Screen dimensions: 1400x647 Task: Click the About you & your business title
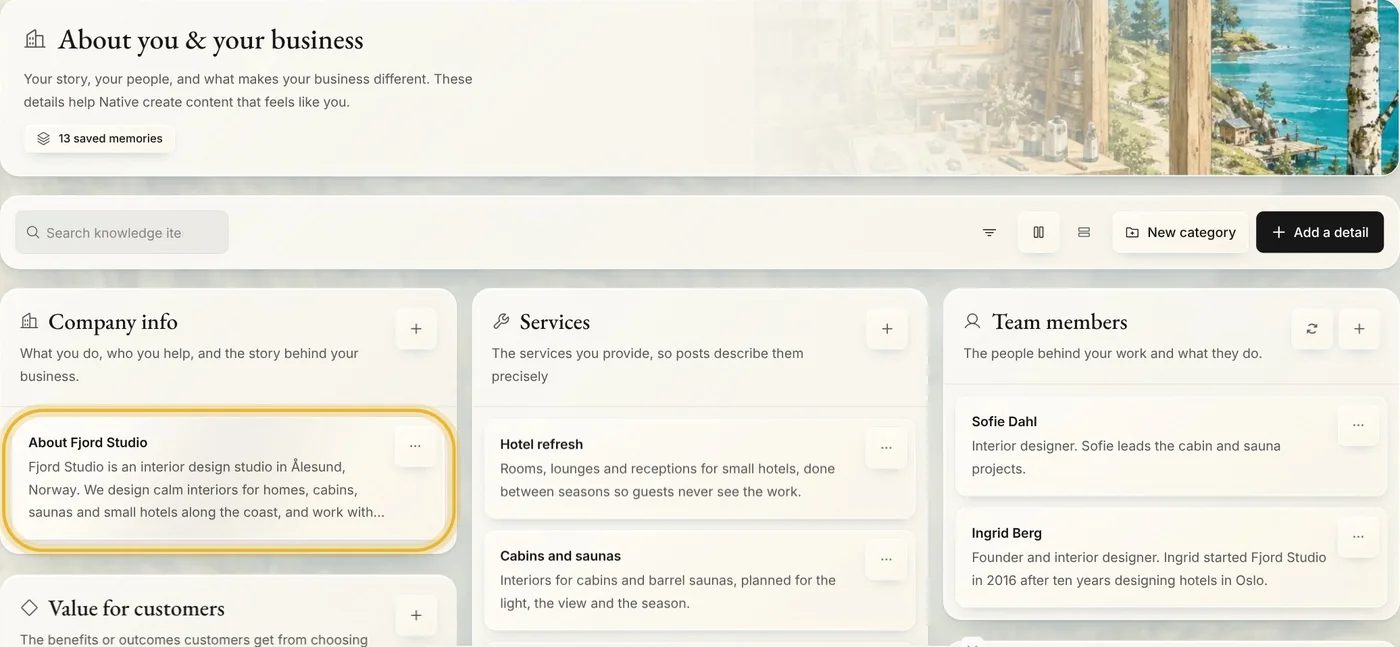pos(211,40)
